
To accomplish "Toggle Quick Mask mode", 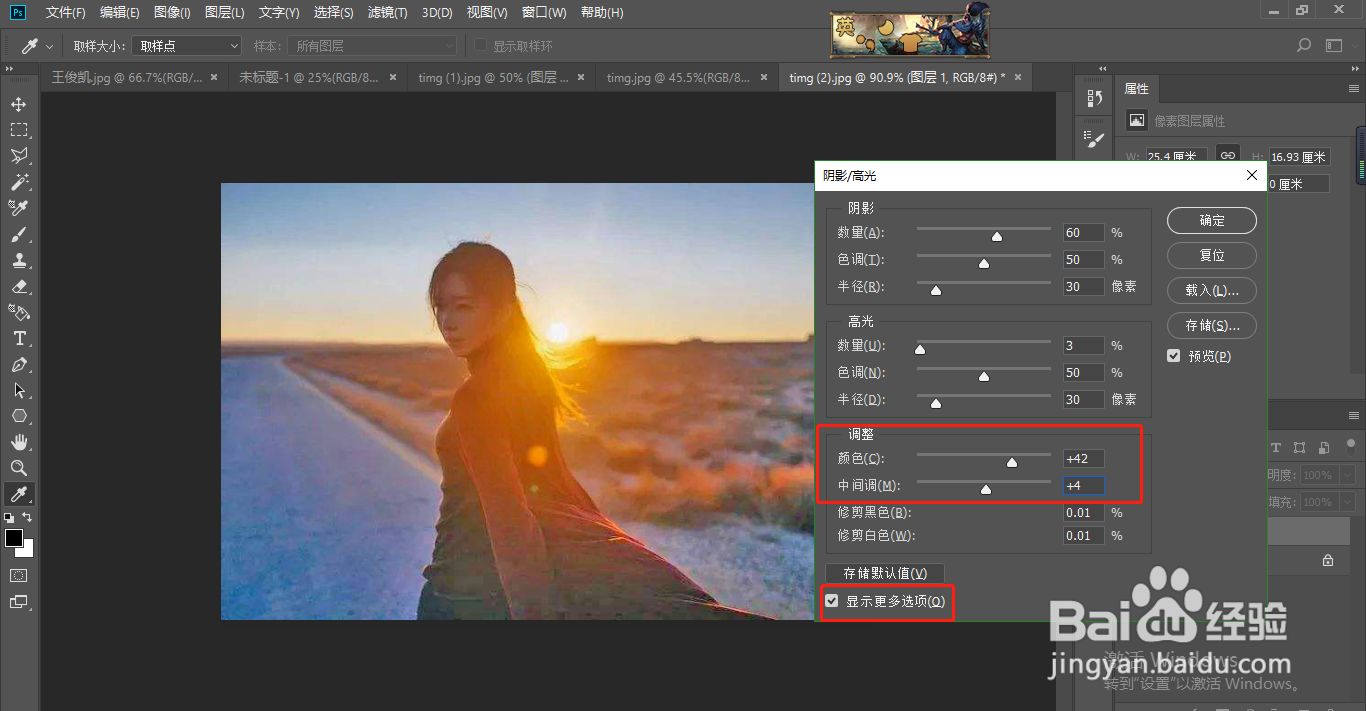I will coord(19,576).
